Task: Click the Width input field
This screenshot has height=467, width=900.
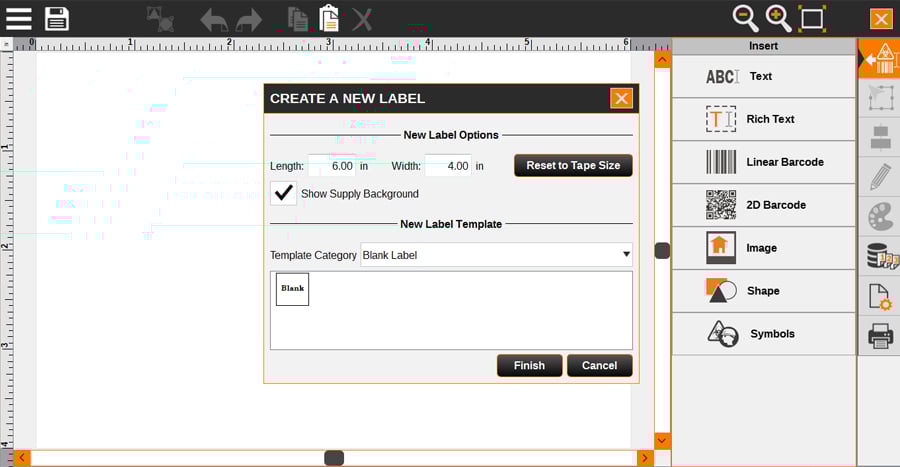Action: pyautogui.click(x=448, y=166)
